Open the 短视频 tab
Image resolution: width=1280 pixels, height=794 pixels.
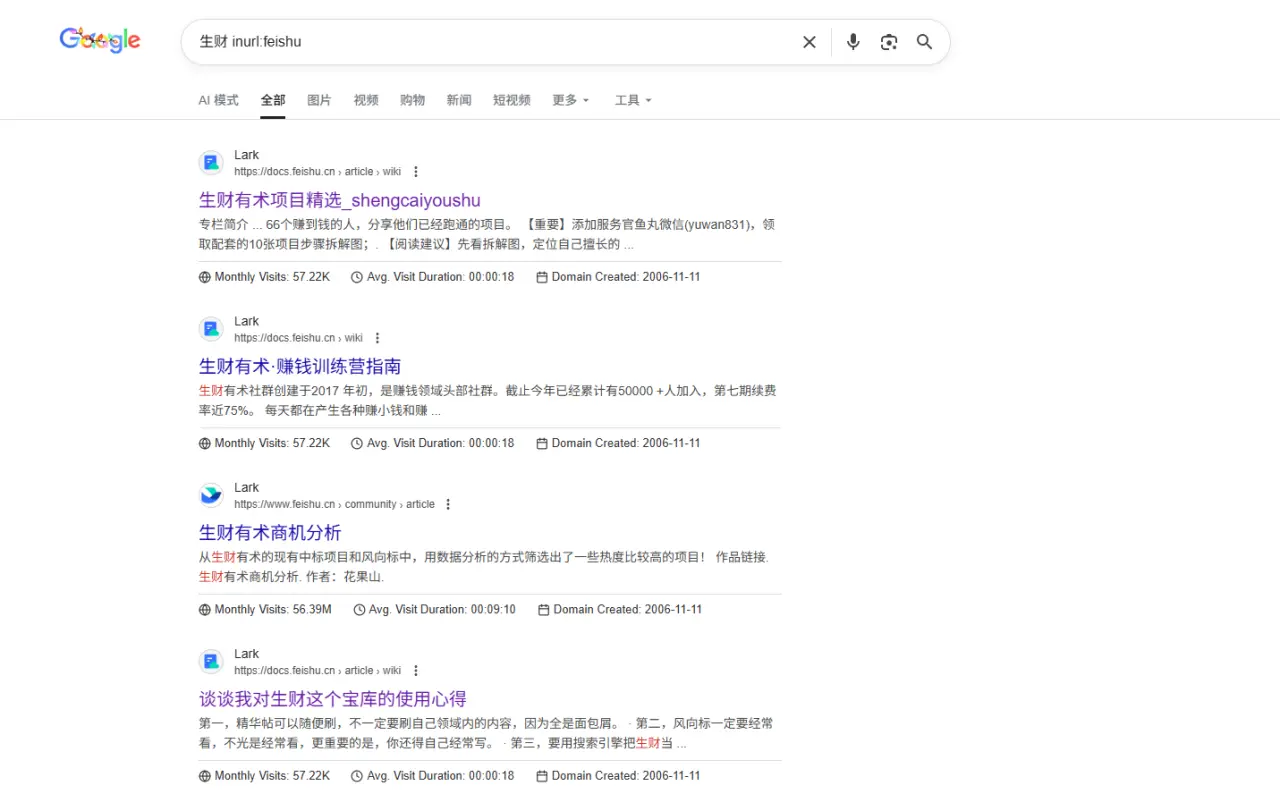tap(512, 100)
